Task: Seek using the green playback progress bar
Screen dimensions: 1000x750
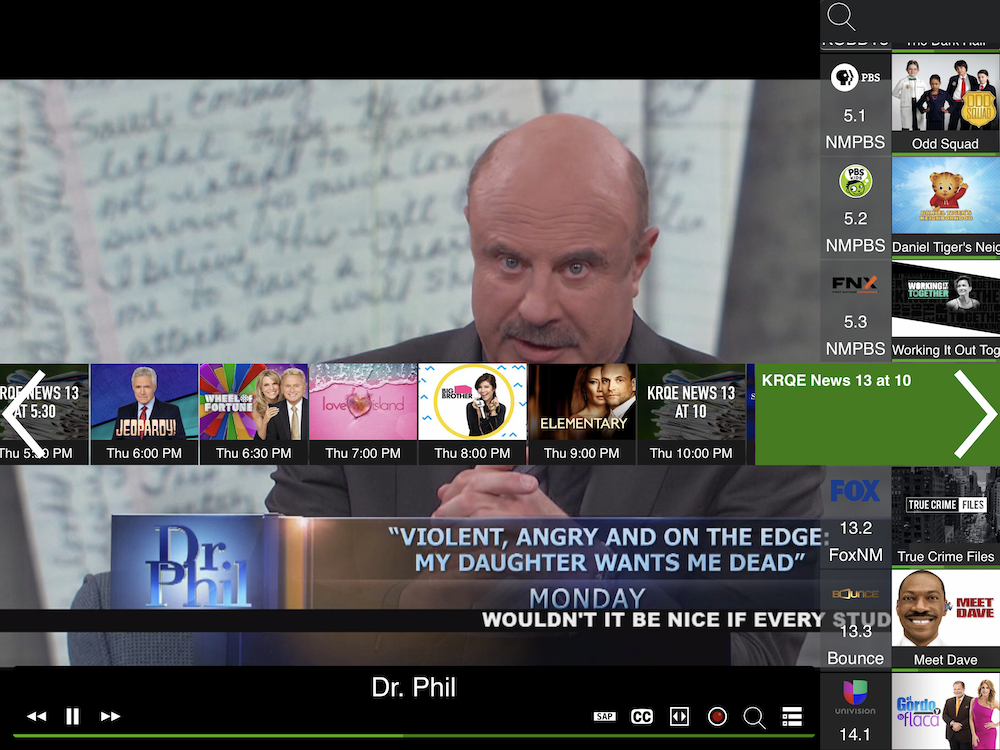Action: [x=413, y=736]
